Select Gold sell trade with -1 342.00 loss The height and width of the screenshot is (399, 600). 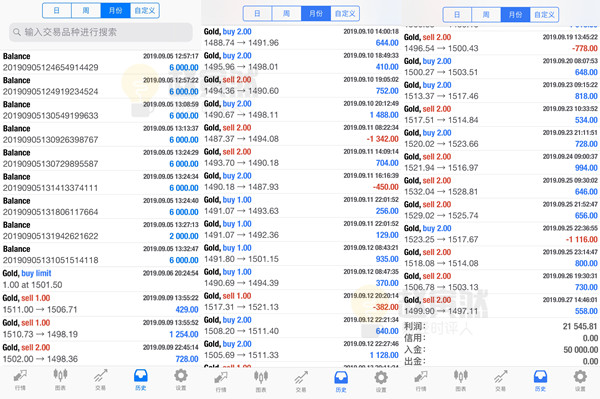301,134
